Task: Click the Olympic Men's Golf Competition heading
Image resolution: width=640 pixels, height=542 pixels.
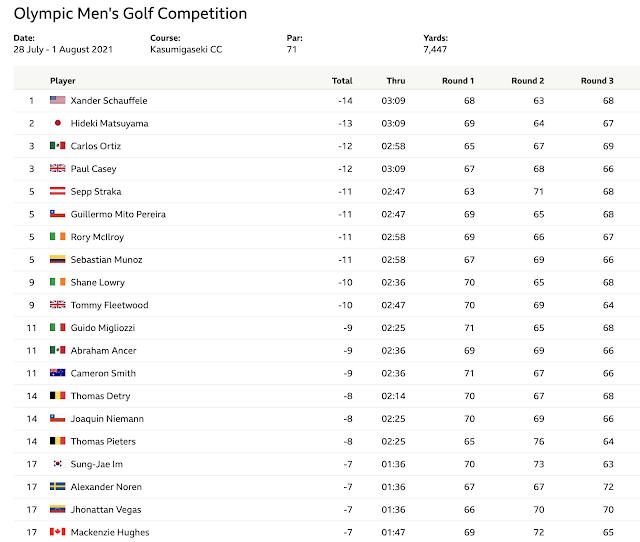Action: (130, 14)
